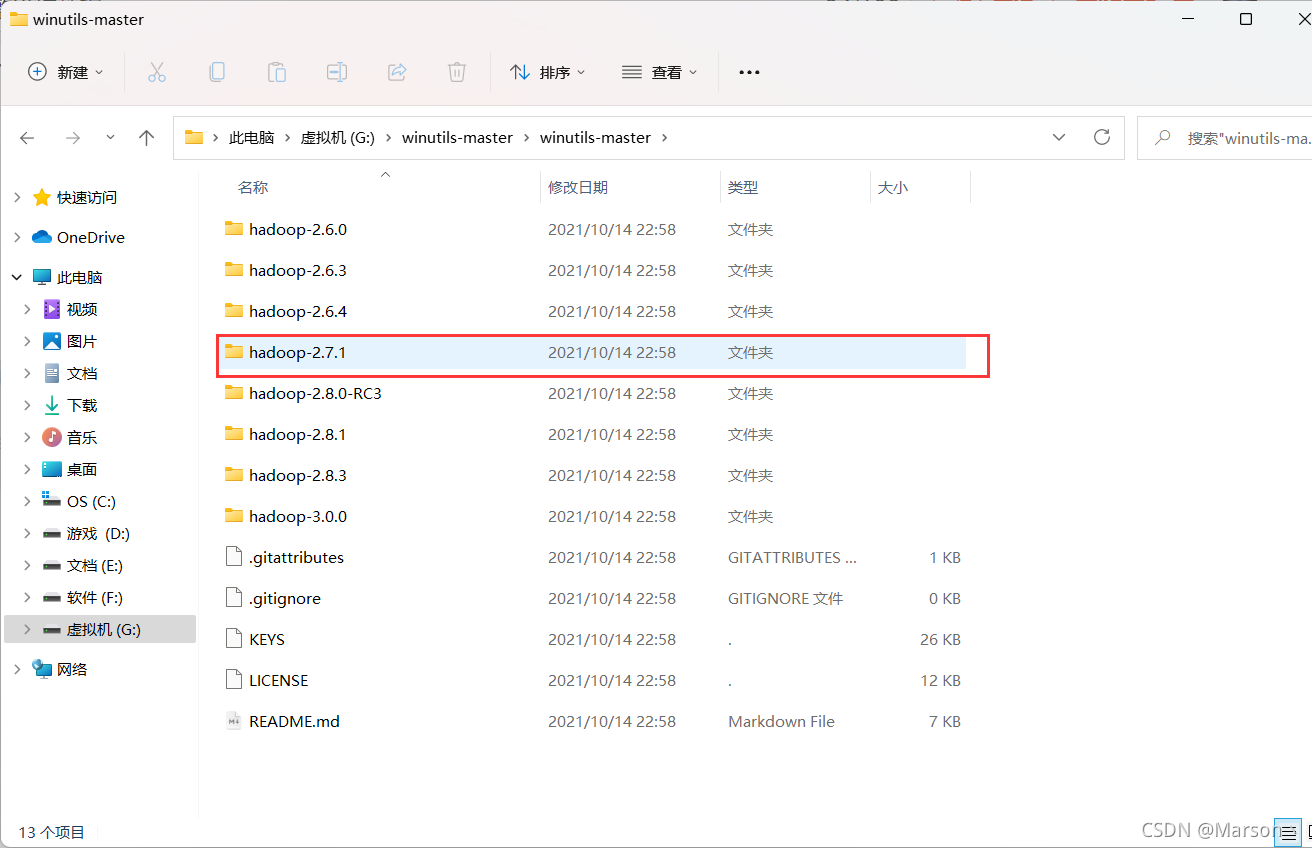The height and width of the screenshot is (848, 1312).
Task: Sort by the 大小 column header
Action: (x=893, y=187)
